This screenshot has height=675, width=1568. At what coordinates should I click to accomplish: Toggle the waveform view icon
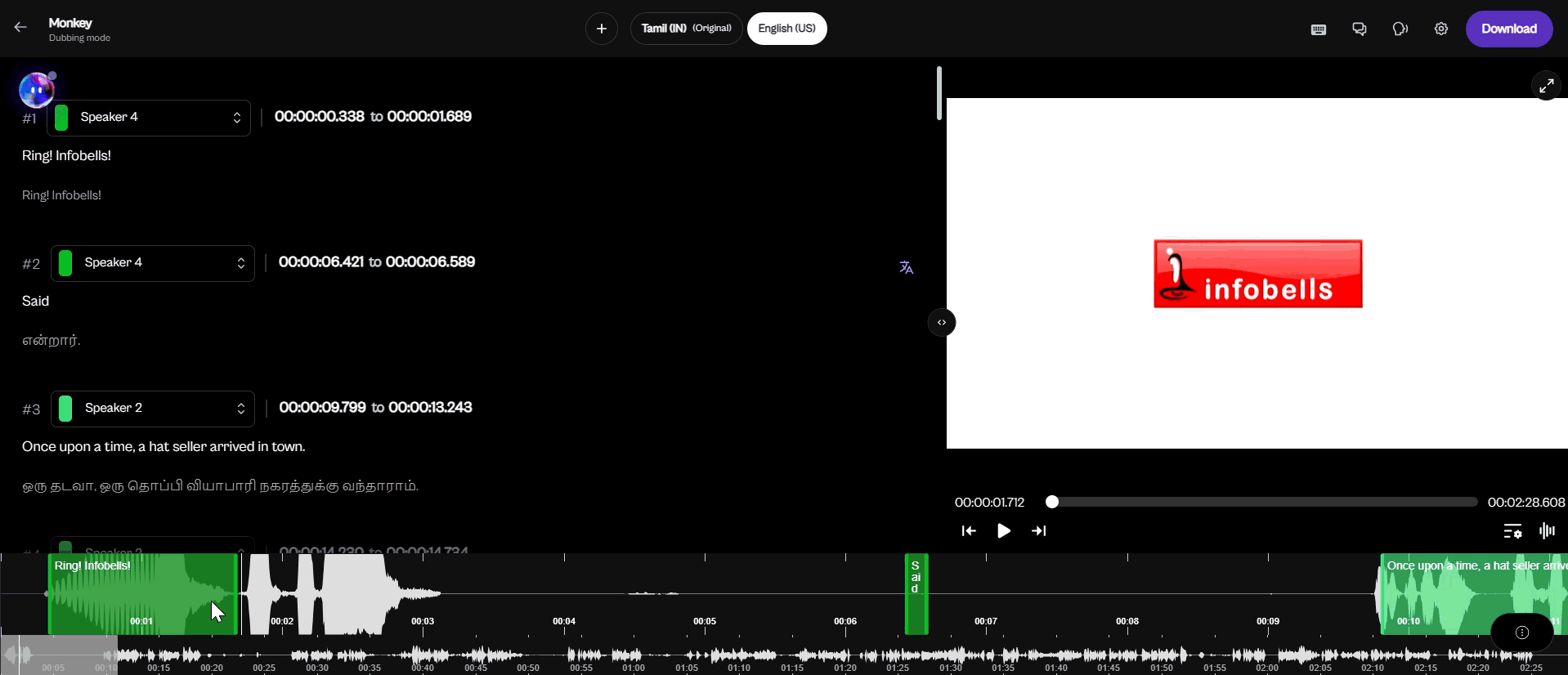[x=1546, y=531]
